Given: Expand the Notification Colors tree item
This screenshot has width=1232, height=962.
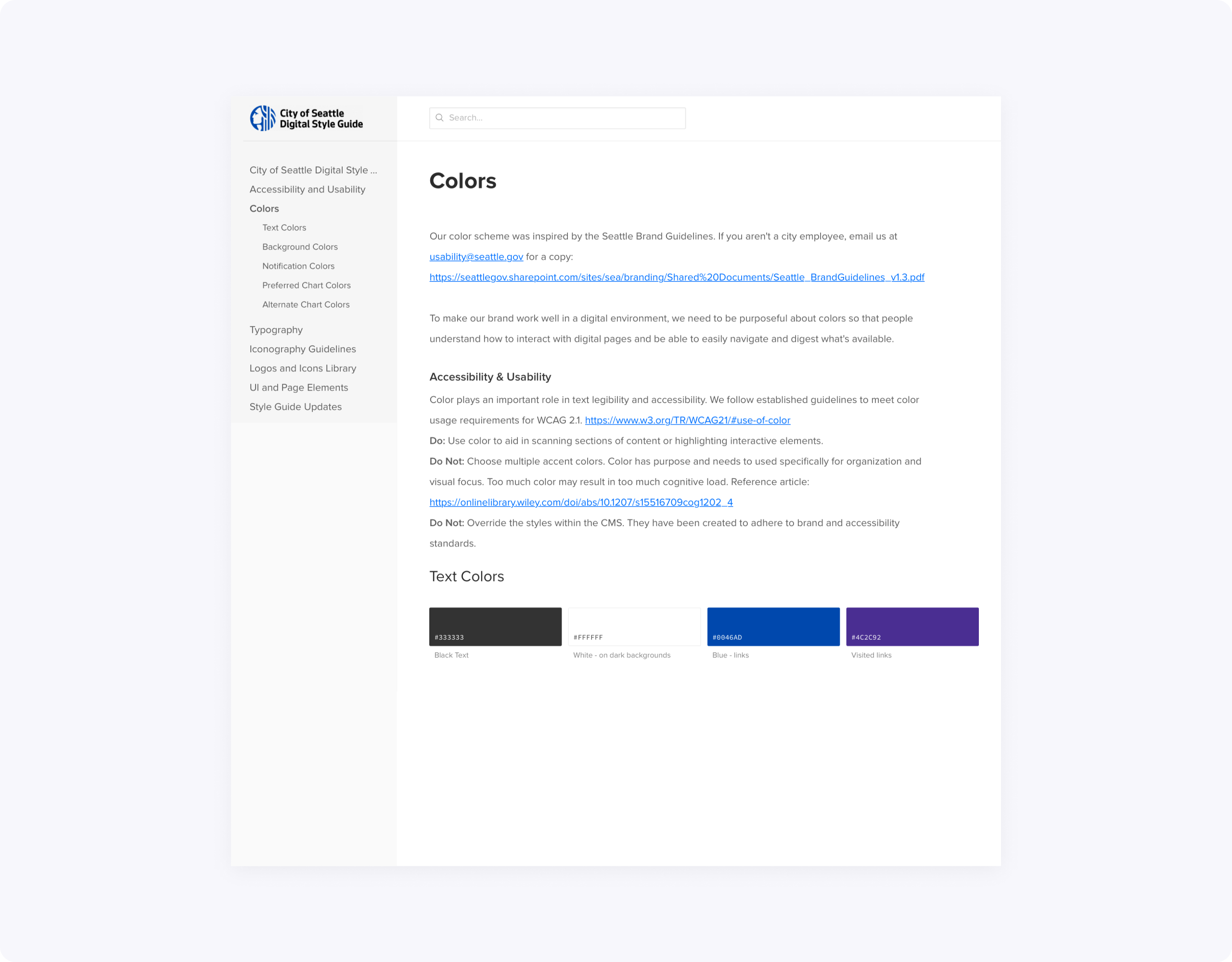Looking at the screenshot, I should coord(298,266).
